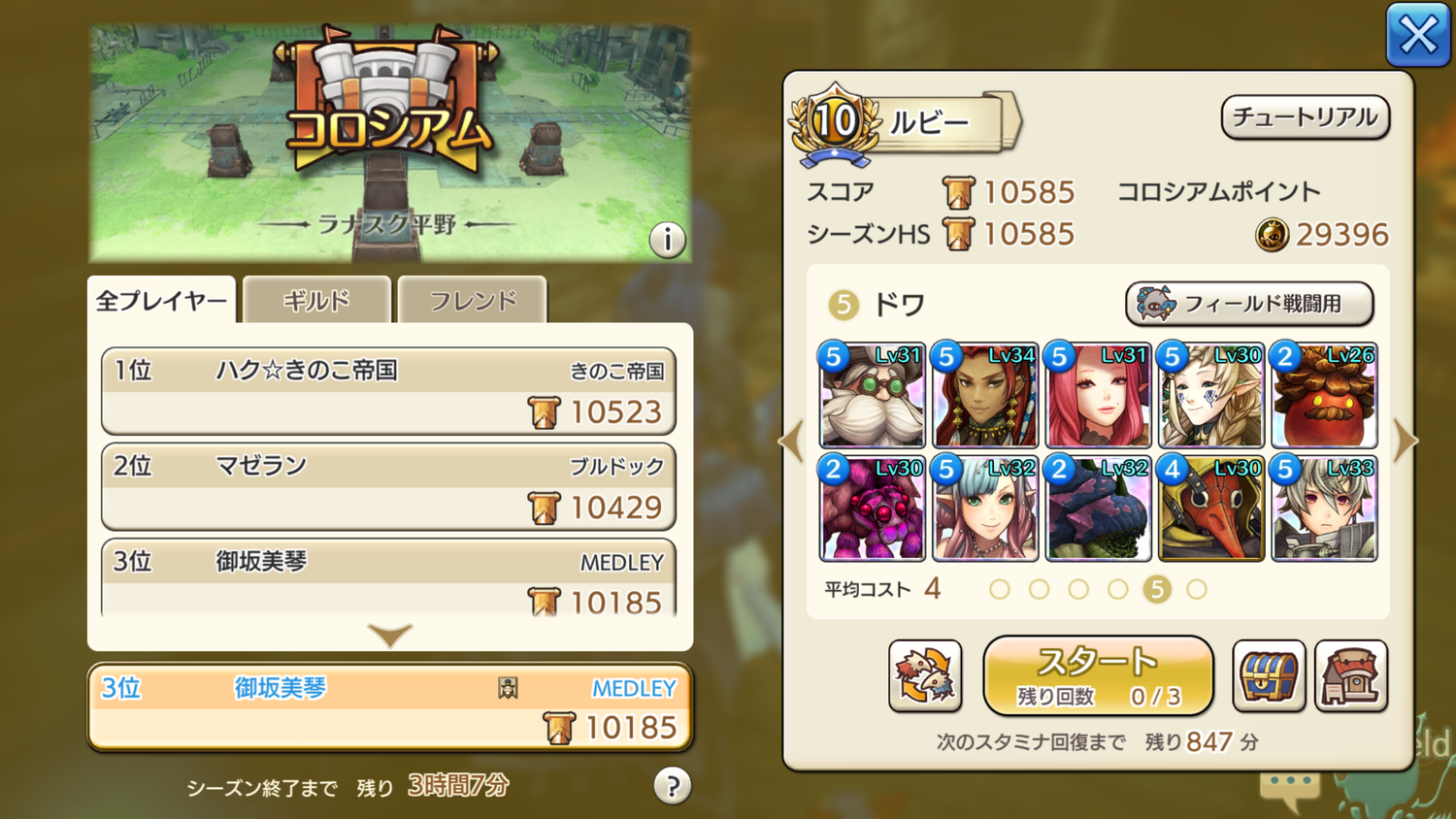1456x819 pixels.
Task: Switch to the フレンド tab
Action: (x=473, y=300)
